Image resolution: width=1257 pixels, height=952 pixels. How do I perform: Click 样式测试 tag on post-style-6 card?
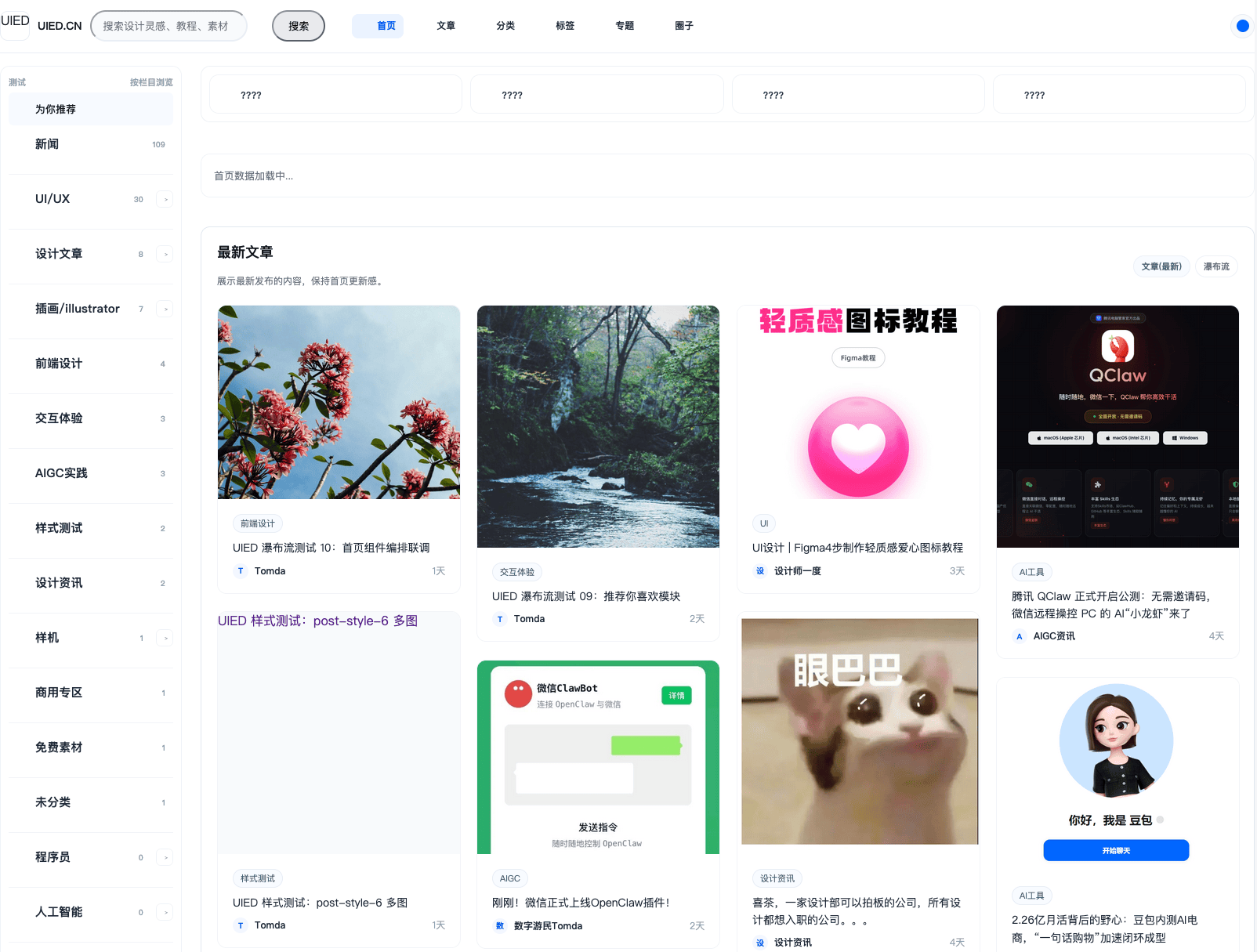[x=258, y=878]
